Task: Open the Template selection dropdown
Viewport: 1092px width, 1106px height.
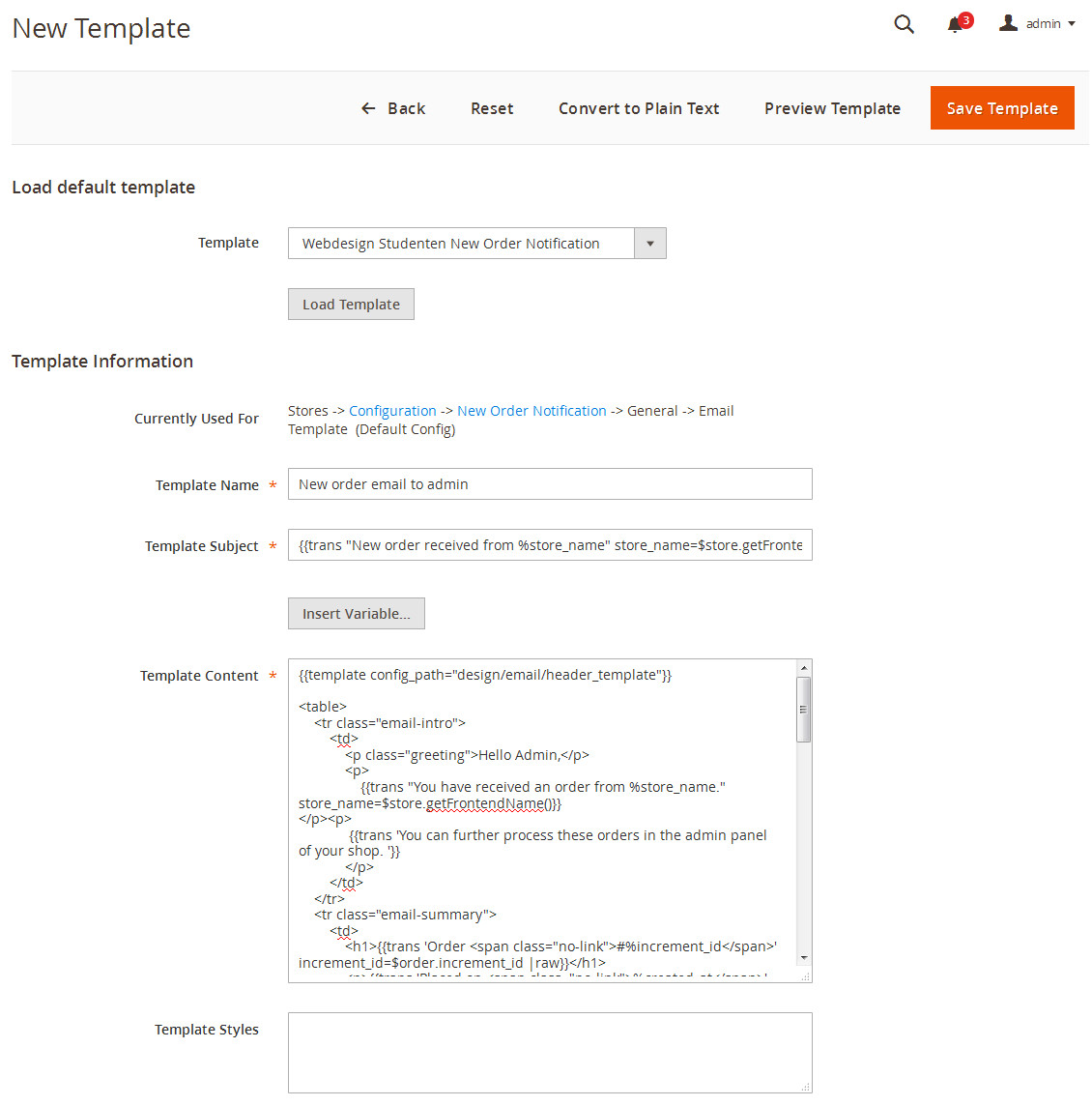Action: [461, 244]
